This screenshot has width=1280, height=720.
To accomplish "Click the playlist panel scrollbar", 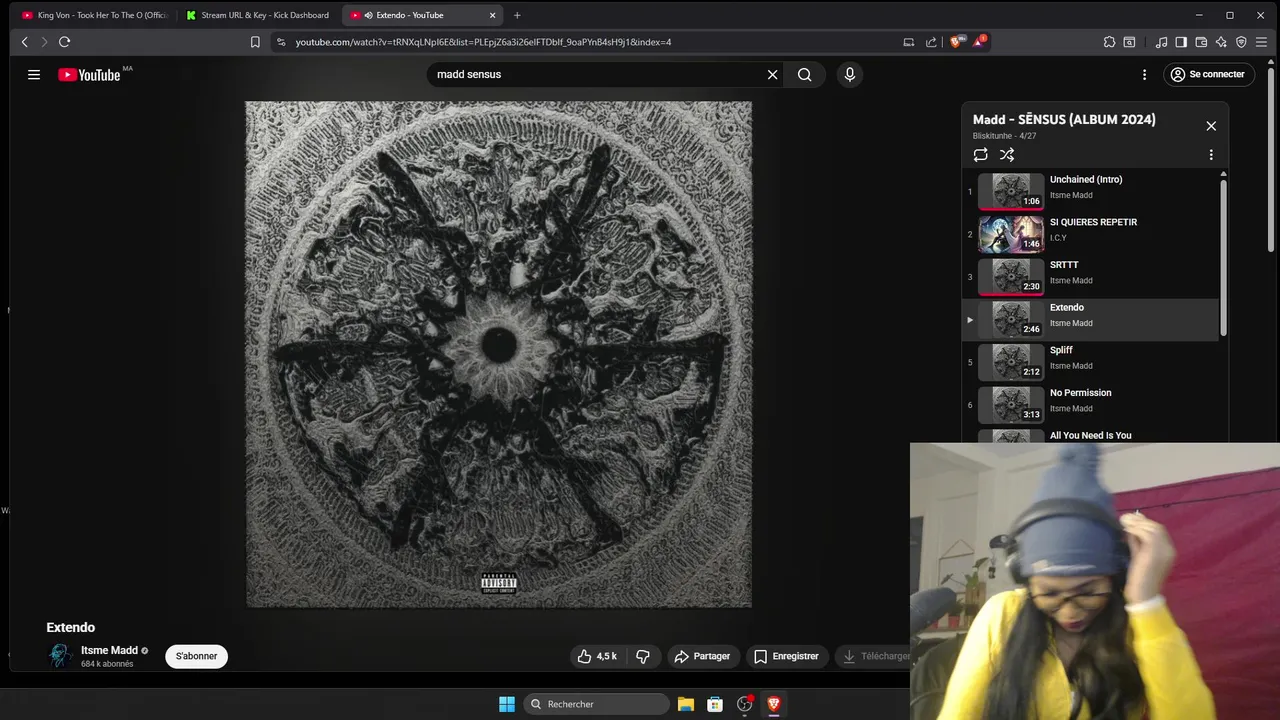I will (x=1223, y=258).
